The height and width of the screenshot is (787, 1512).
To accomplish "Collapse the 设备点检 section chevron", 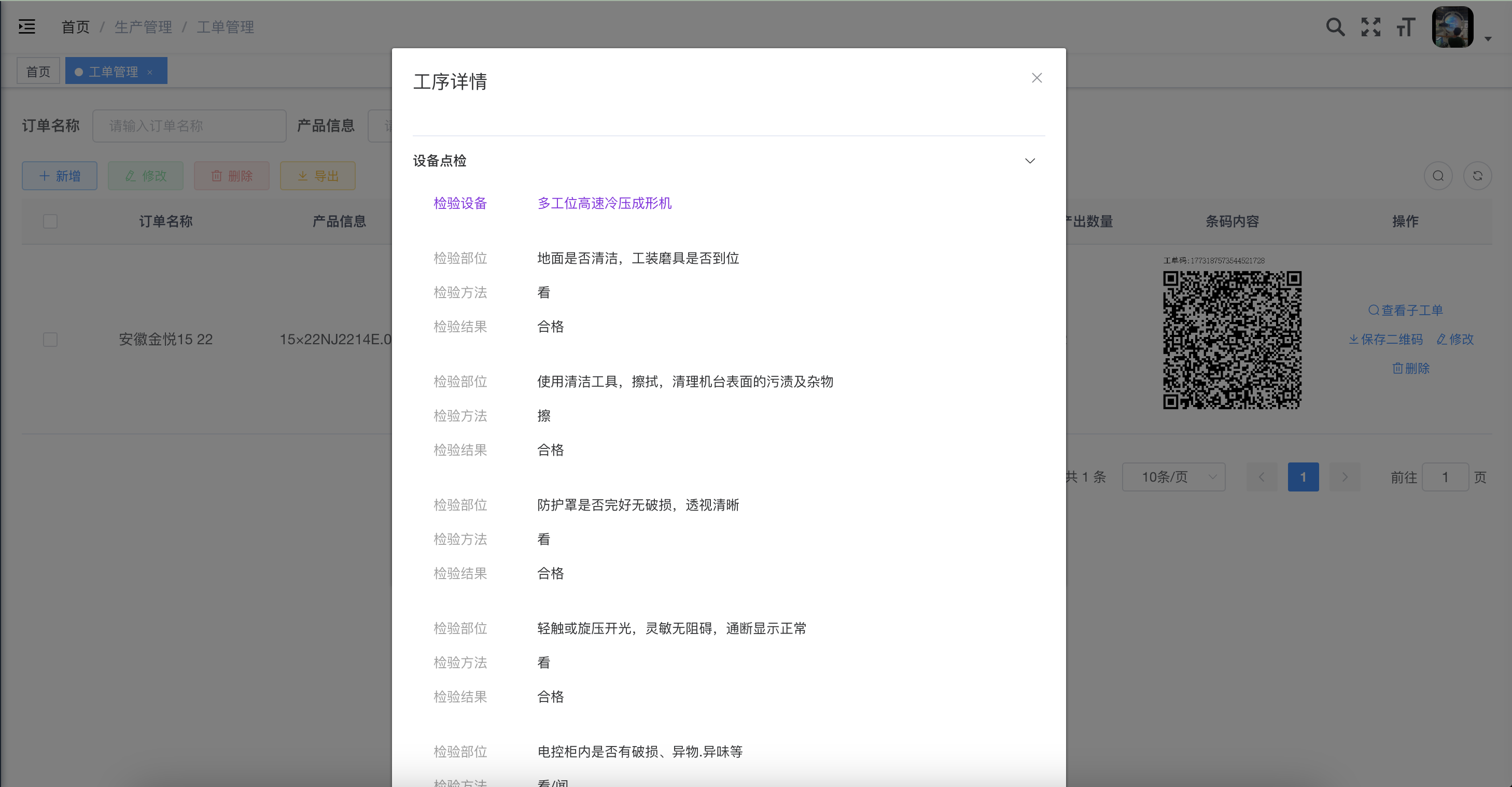I will [x=1030, y=161].
